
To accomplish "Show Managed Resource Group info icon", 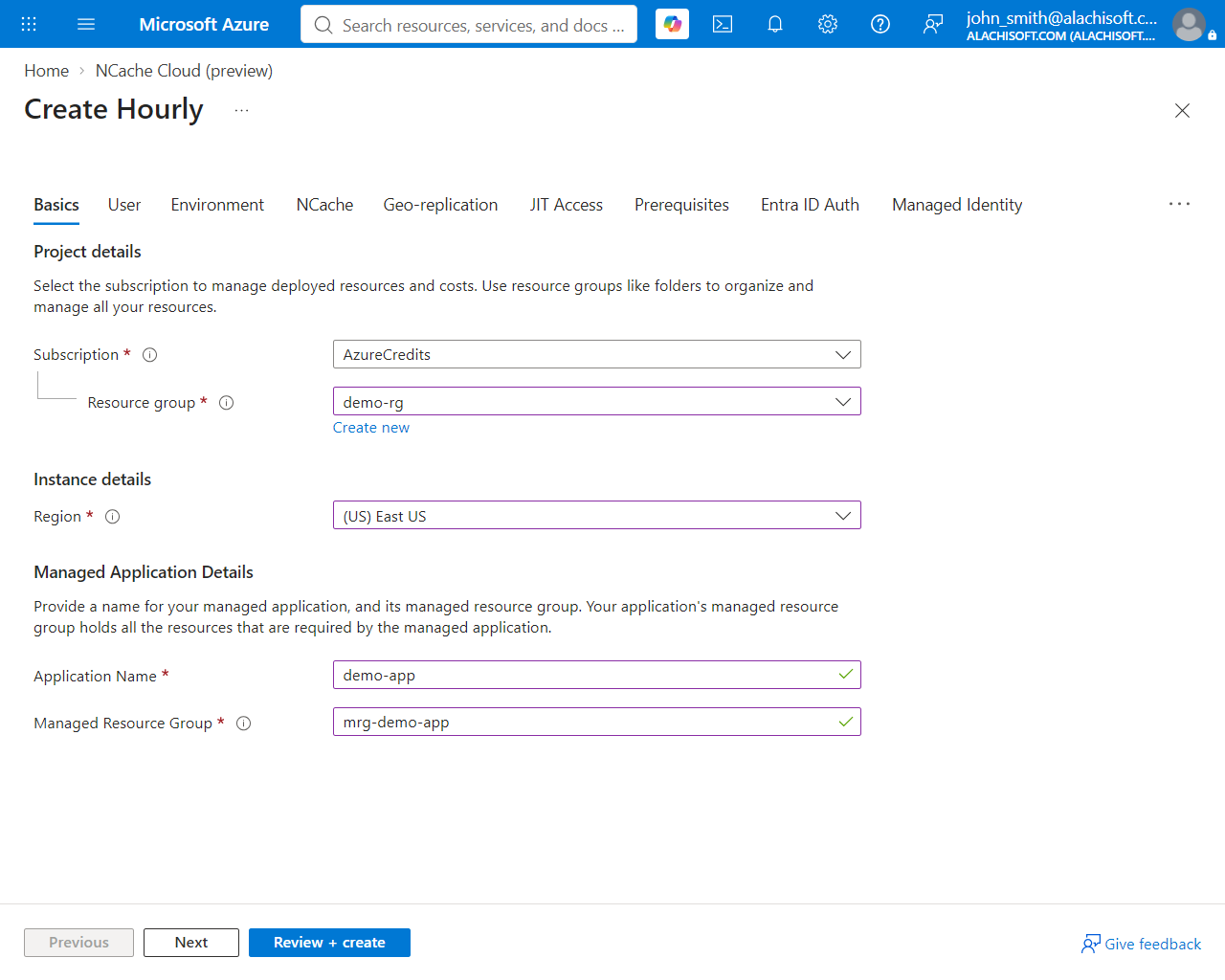I will 244,724.
